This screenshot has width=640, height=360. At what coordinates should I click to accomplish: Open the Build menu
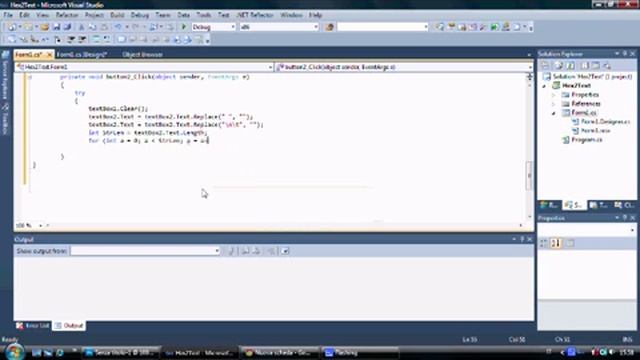[117, 15]
